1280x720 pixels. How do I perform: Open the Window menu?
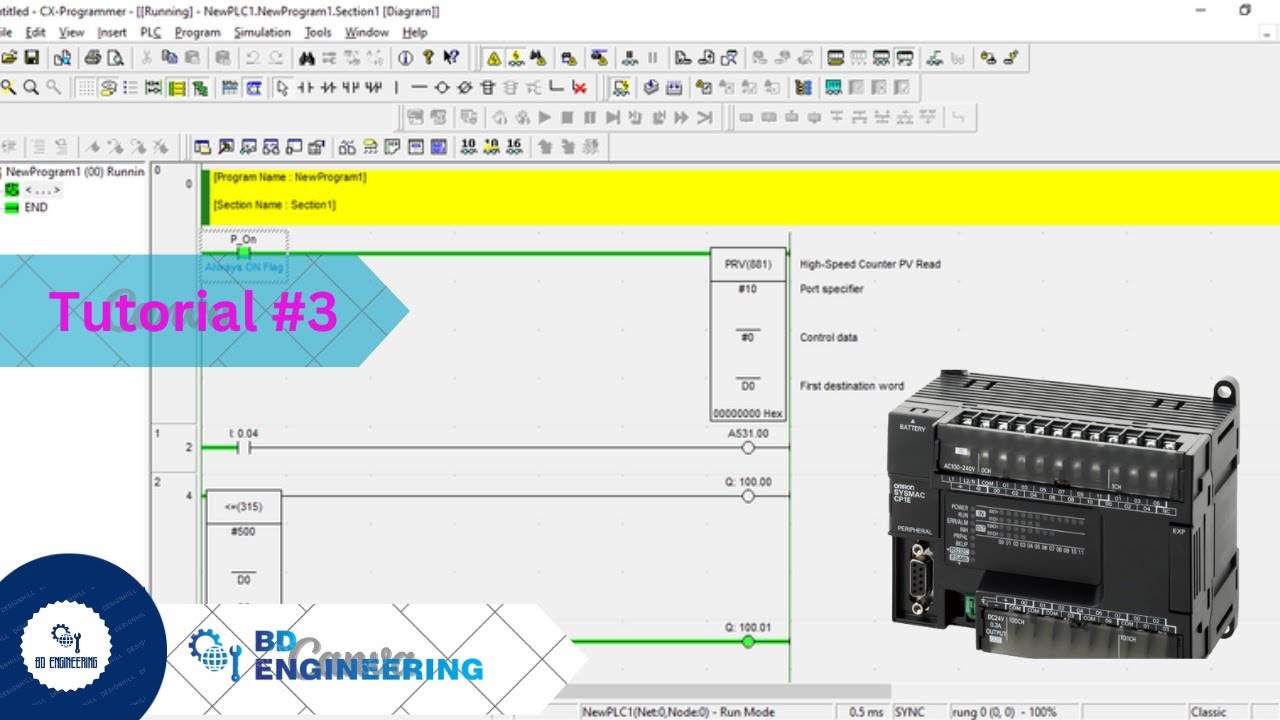tap(367, 32)
